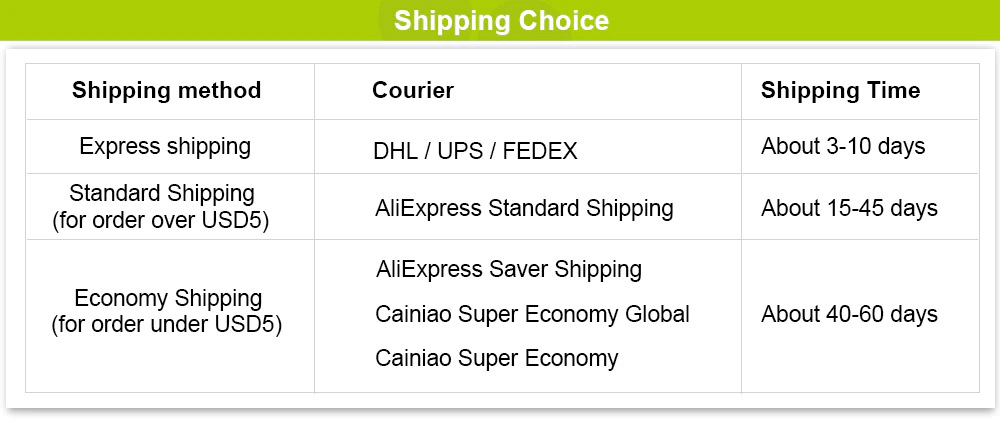Click the Shipping Choice banner title

click(500, 21)
